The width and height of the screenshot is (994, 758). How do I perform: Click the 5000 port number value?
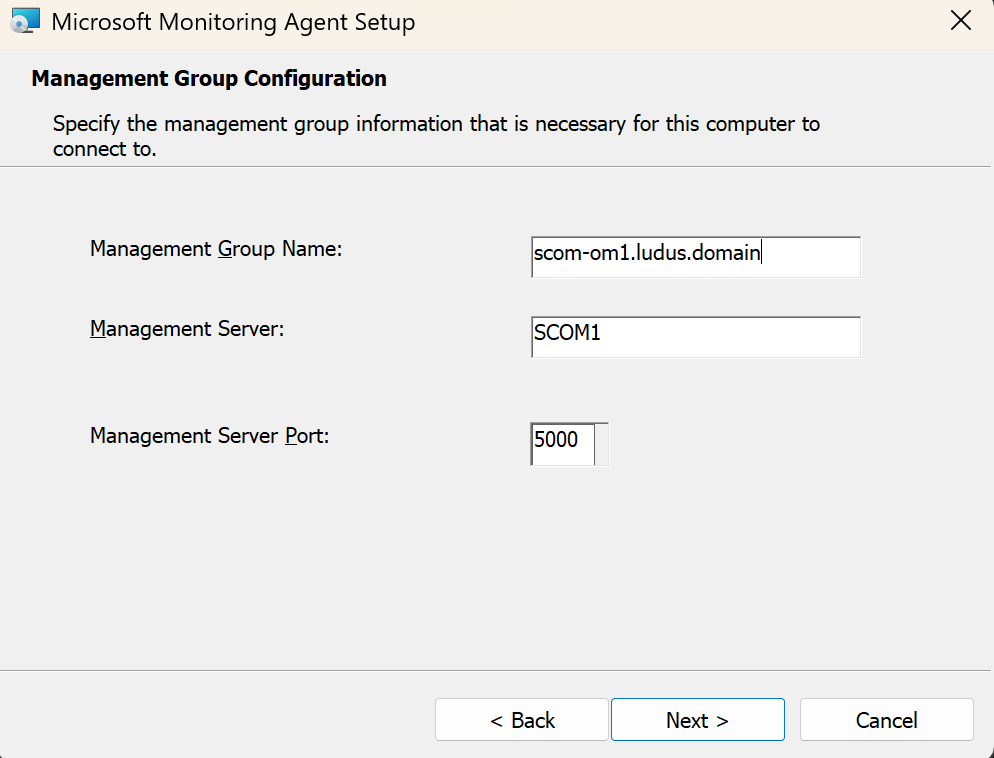pos(556,439)
